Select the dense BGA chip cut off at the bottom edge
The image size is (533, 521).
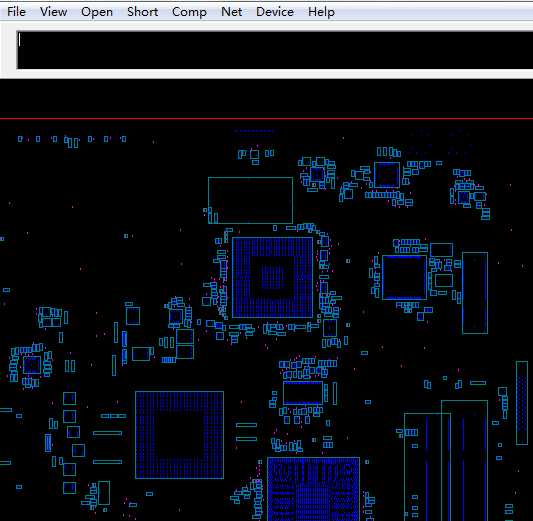(313, 489)
